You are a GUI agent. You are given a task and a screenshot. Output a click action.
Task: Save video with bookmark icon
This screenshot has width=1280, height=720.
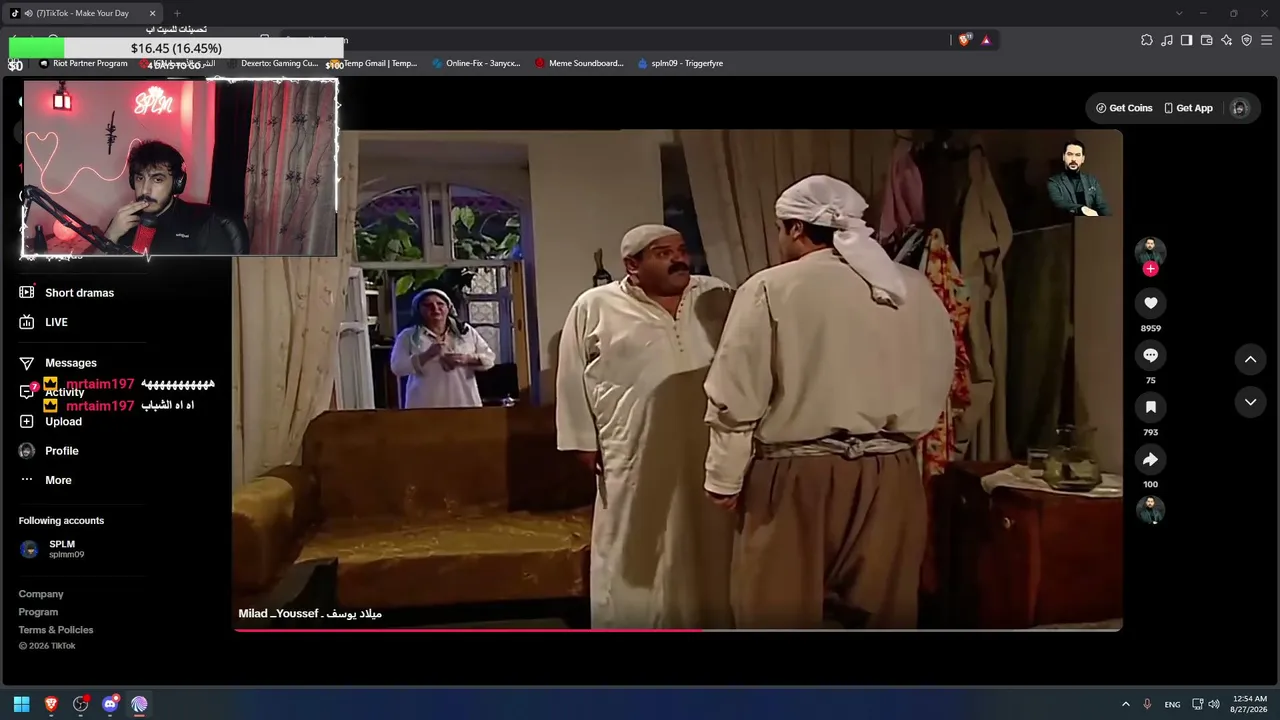pos(1150,407)
